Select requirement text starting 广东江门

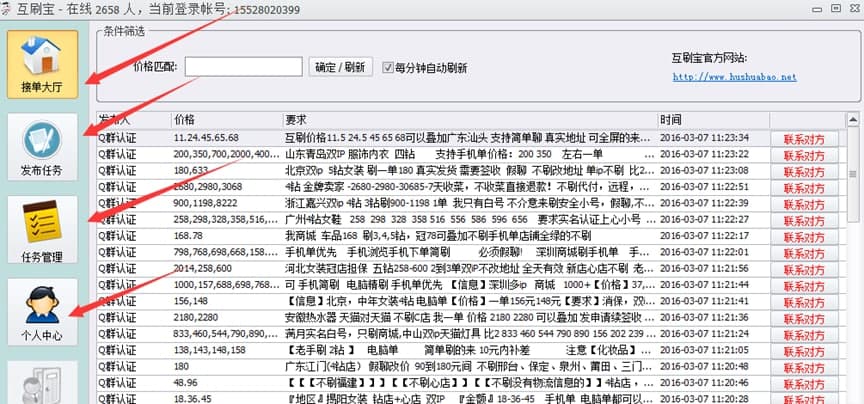pyautogui.click(x=469, y=367)
